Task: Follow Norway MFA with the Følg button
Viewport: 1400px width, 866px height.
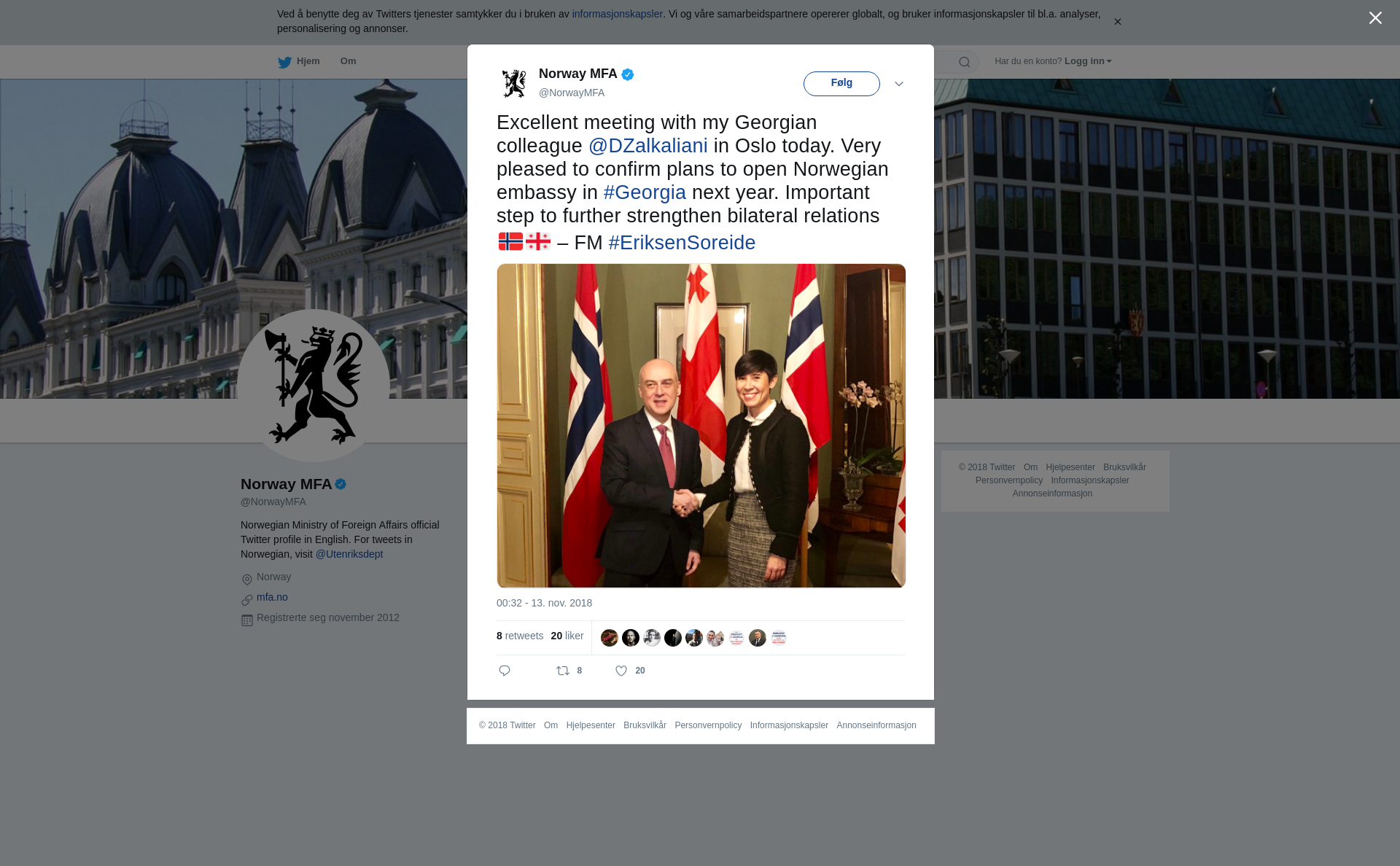Action: (841, 83)
